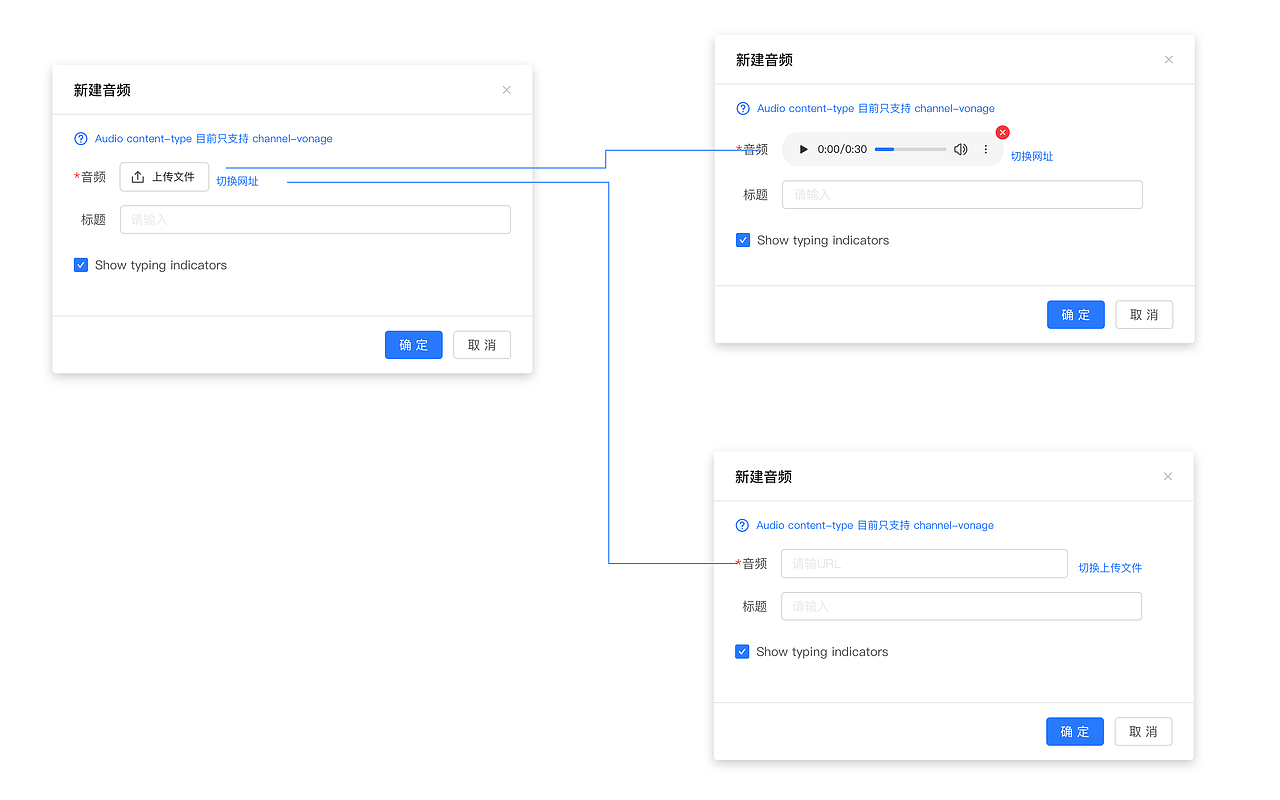1280x800 pixels.
Task: Confirm with 确定 in the audio-player dialog
Action: coord(1076,315)
